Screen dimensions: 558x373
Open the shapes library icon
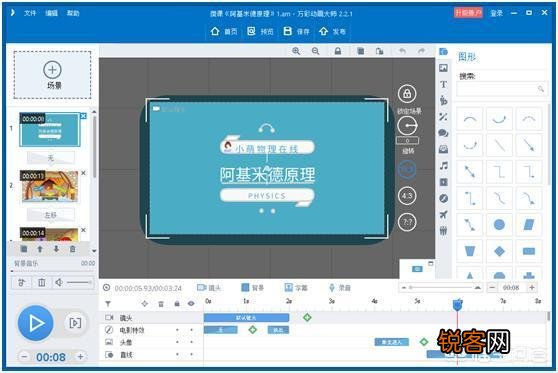[443, 52]
